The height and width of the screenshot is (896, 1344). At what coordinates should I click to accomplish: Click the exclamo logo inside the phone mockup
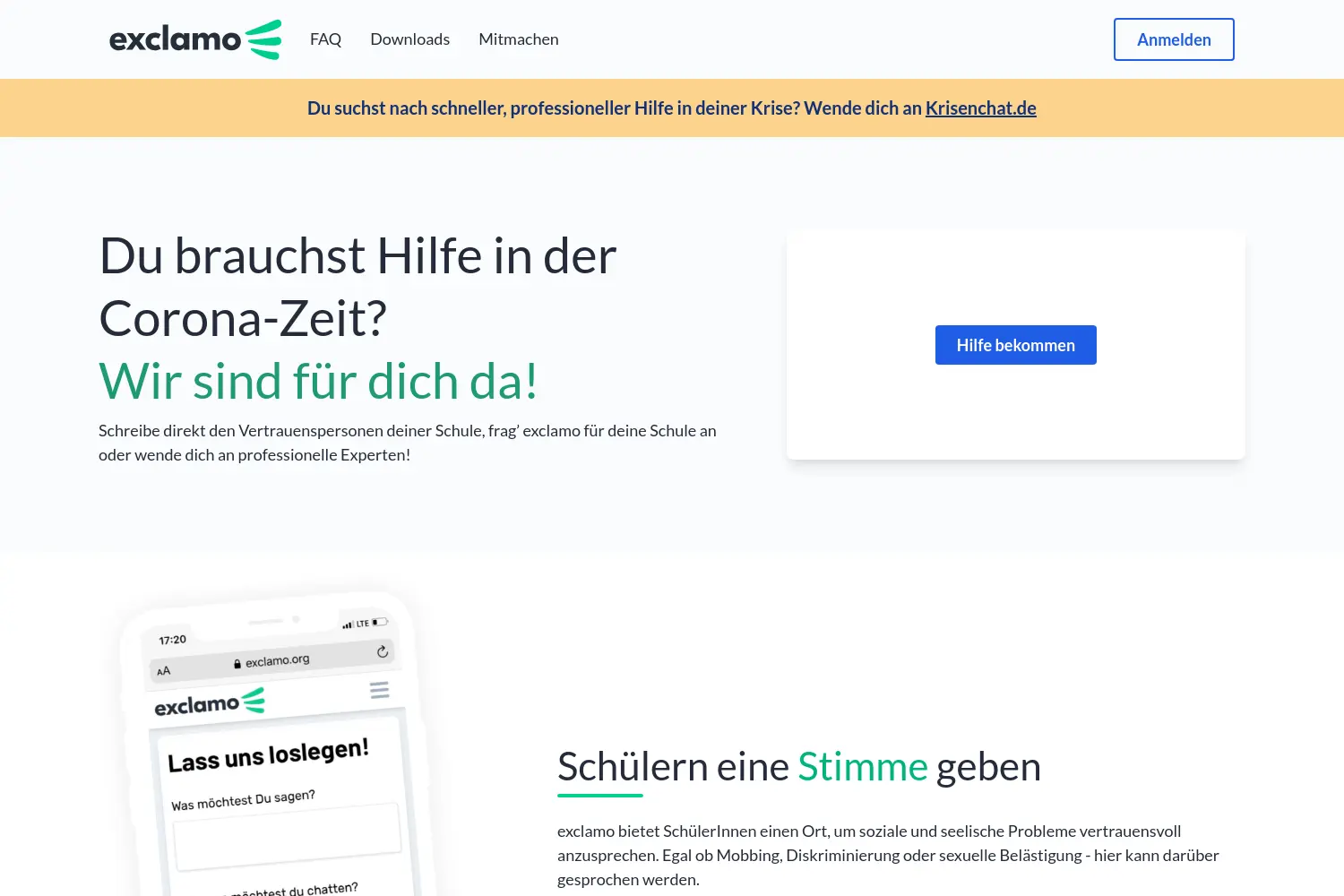click(210, 702)
